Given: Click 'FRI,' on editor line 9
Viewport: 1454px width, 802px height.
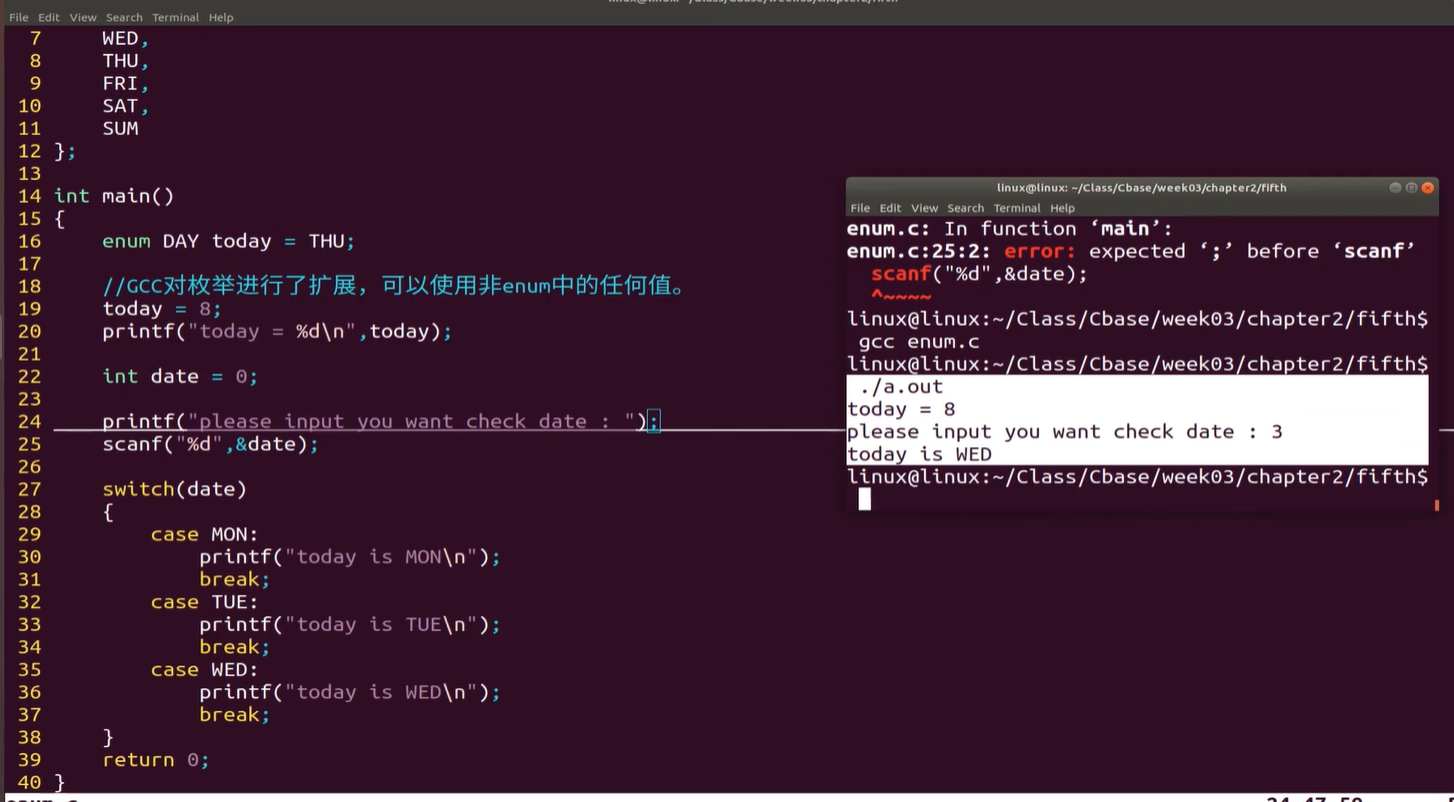Looking at the screenshot, I should [x=125, y=84].
